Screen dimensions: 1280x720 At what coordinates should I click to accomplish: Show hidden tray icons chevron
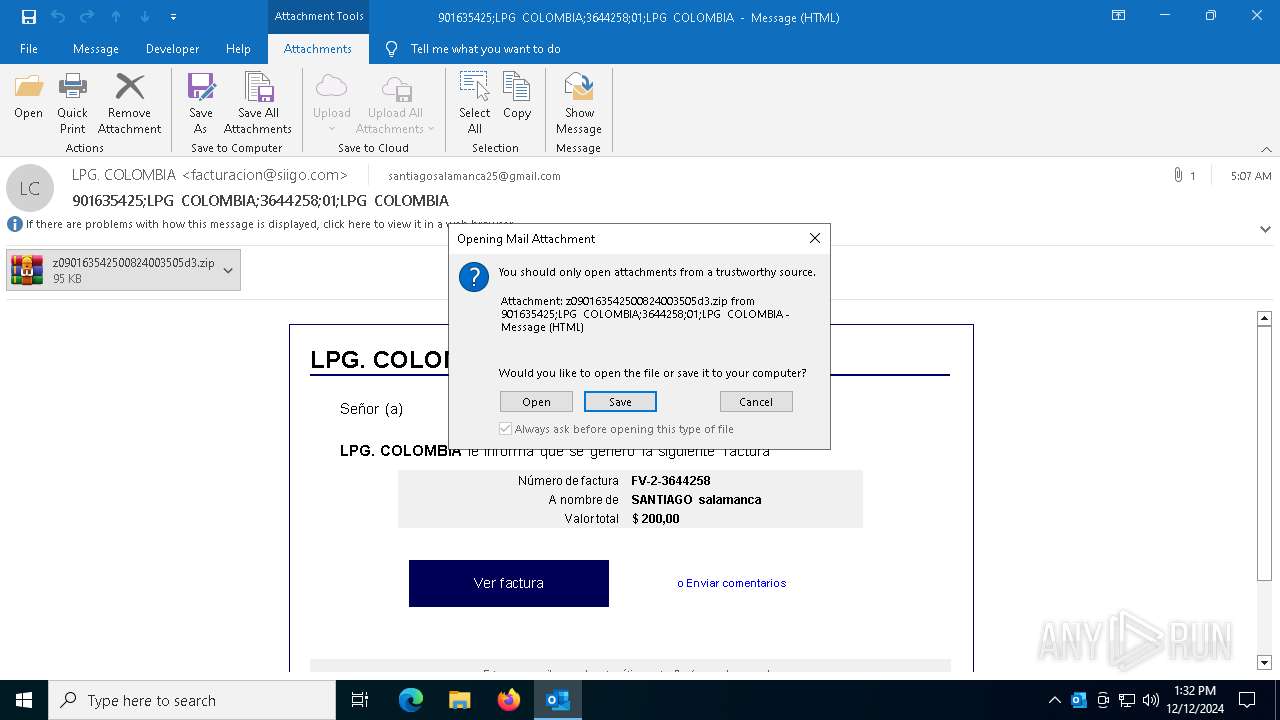click(1055, 700)
